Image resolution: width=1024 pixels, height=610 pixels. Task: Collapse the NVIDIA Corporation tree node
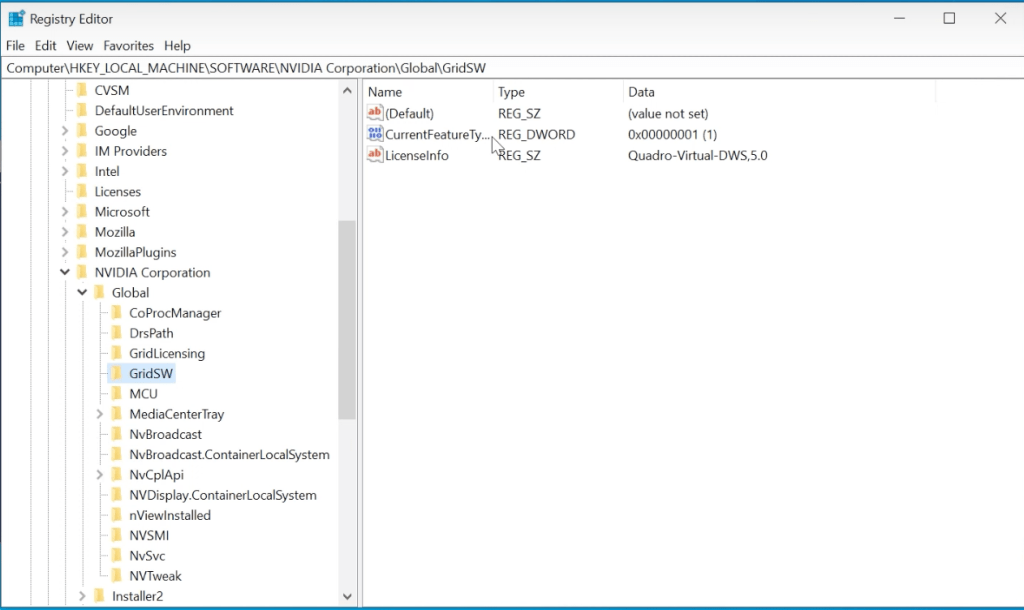point(65,273)
